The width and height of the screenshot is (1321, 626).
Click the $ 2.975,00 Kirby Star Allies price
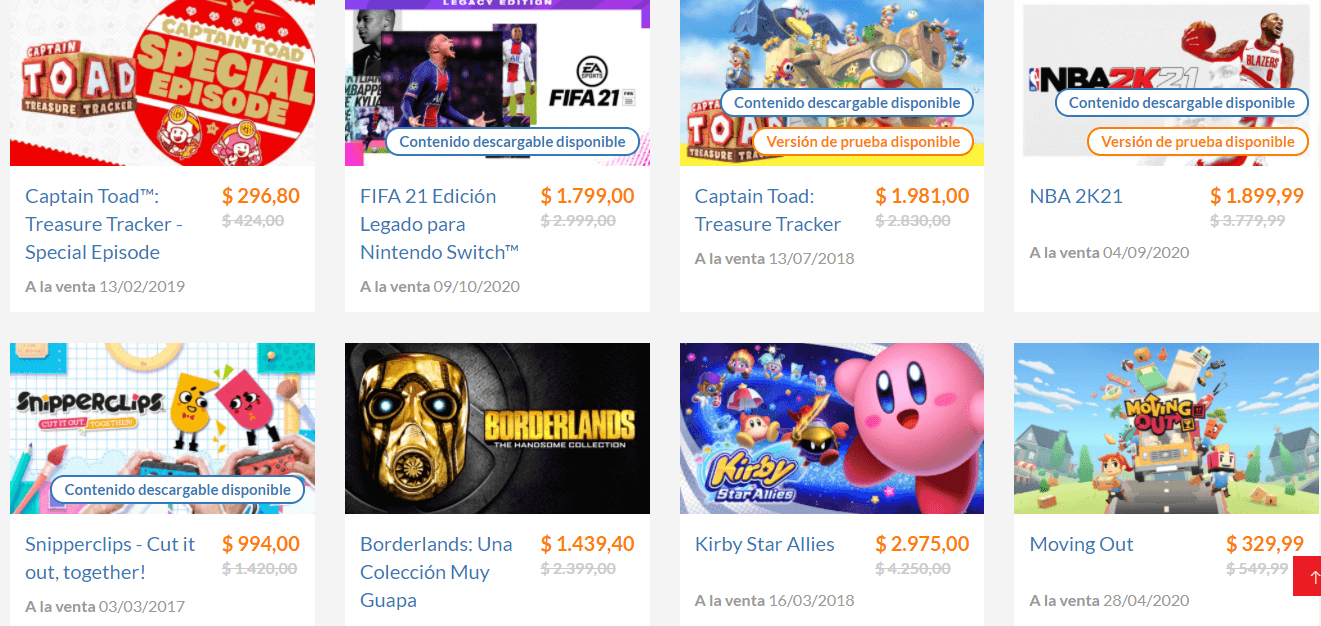pos(922,544)
